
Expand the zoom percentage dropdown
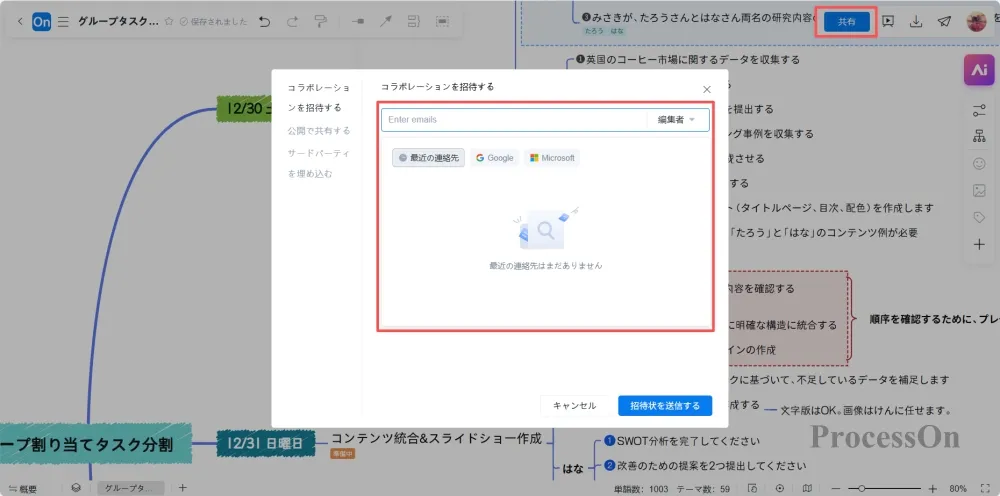point(957,489)
